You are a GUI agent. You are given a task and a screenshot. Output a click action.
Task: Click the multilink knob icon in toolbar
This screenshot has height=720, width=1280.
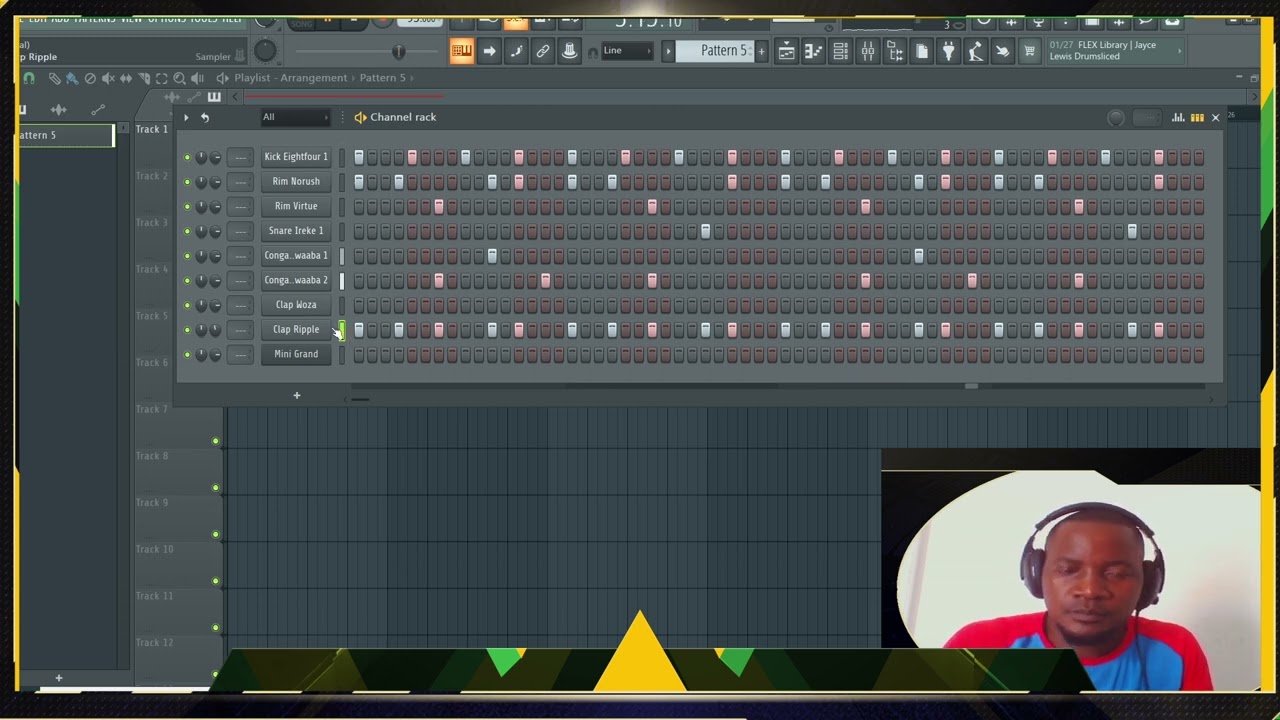point(570,51)
